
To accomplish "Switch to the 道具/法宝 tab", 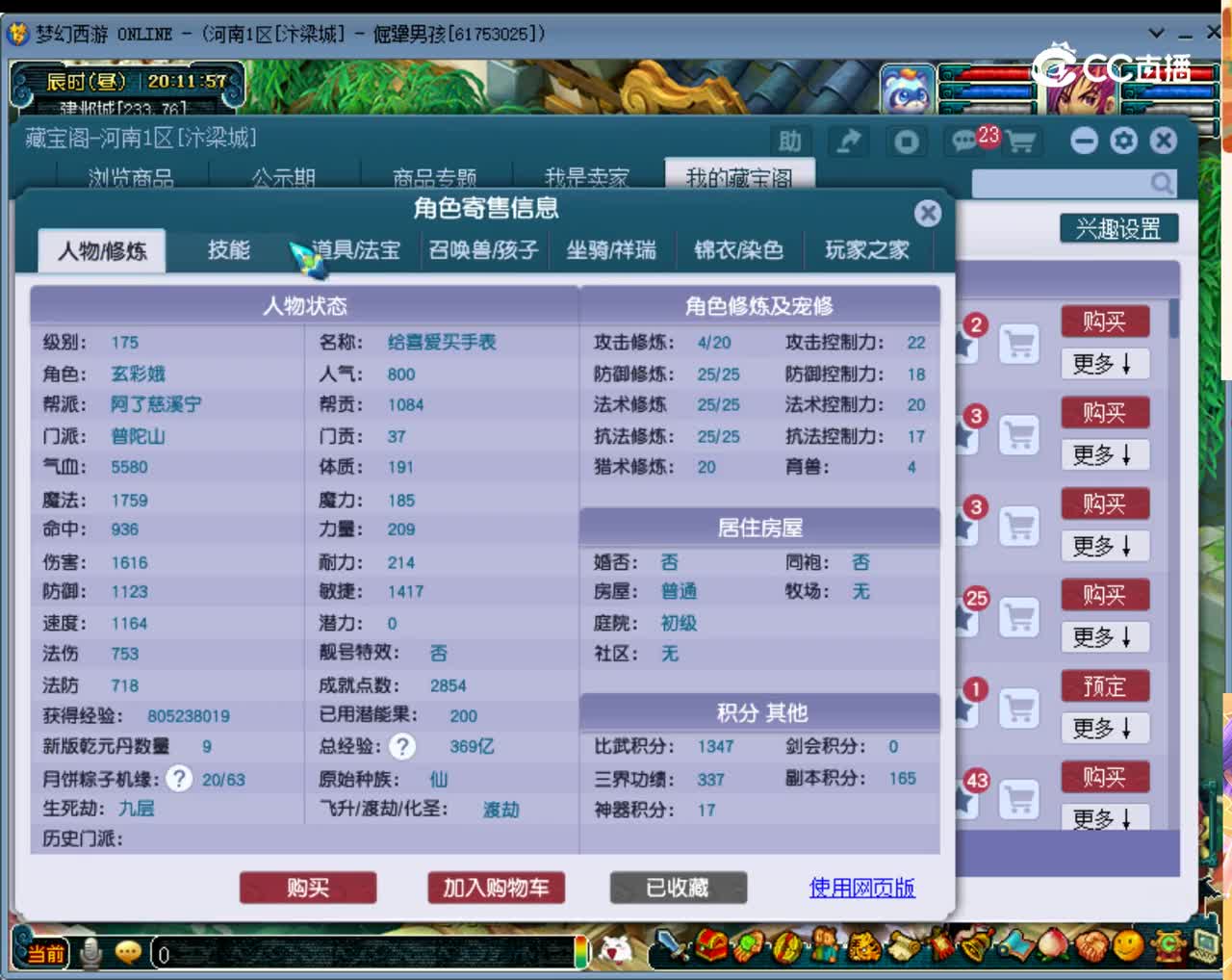I will 355,250.
